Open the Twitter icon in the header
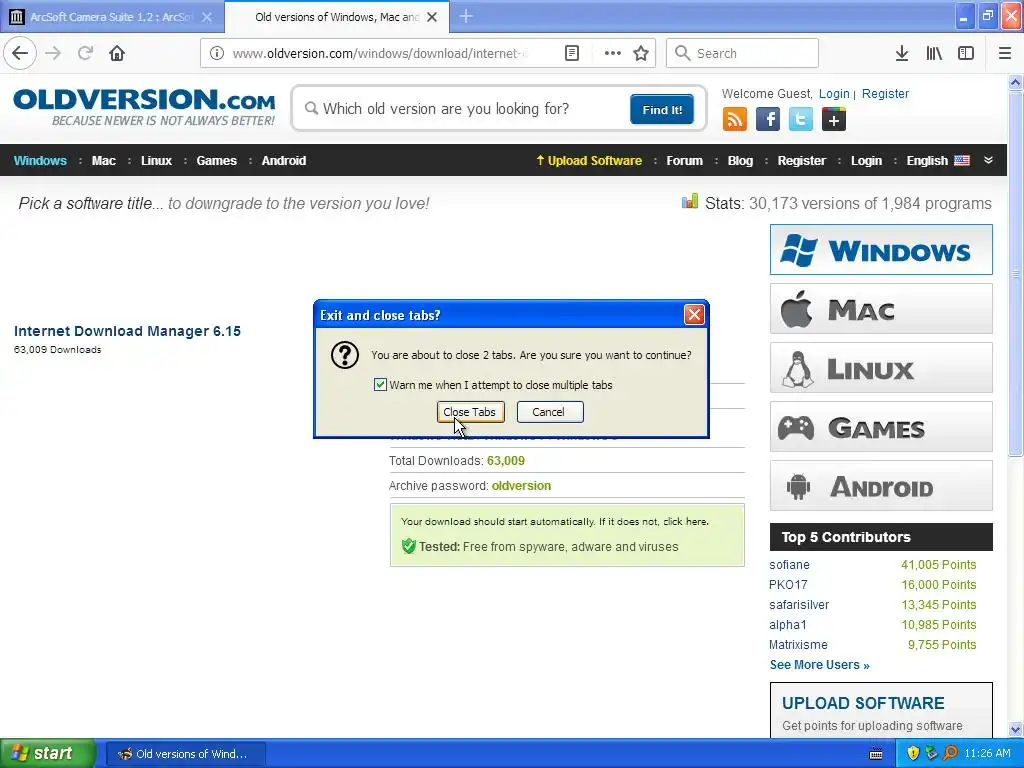 801,120
